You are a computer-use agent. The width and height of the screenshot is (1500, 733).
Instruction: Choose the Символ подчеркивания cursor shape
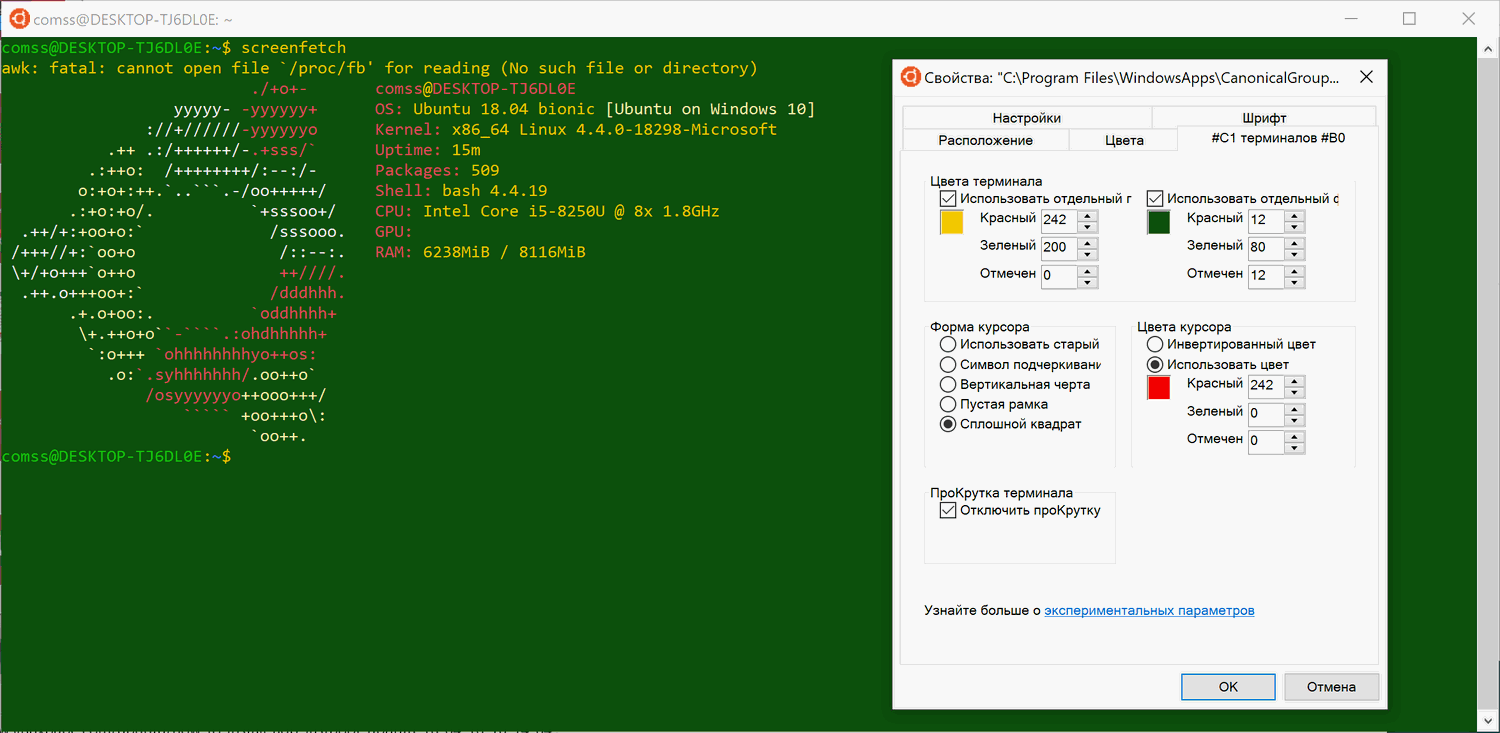pyautogui.click(x=948, y=364)
